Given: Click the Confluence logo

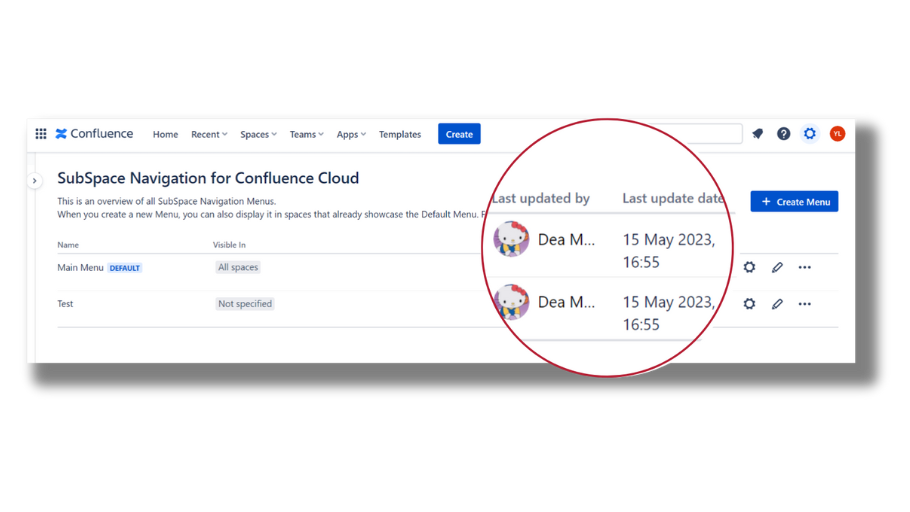Looking at the screenshot, I should 94,134.
